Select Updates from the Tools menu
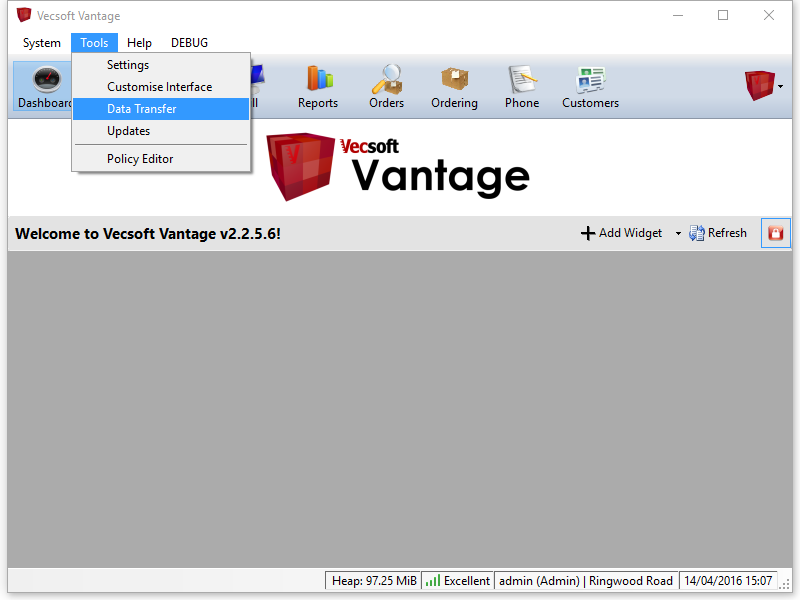The image size is (800, 600). [129, 131]
